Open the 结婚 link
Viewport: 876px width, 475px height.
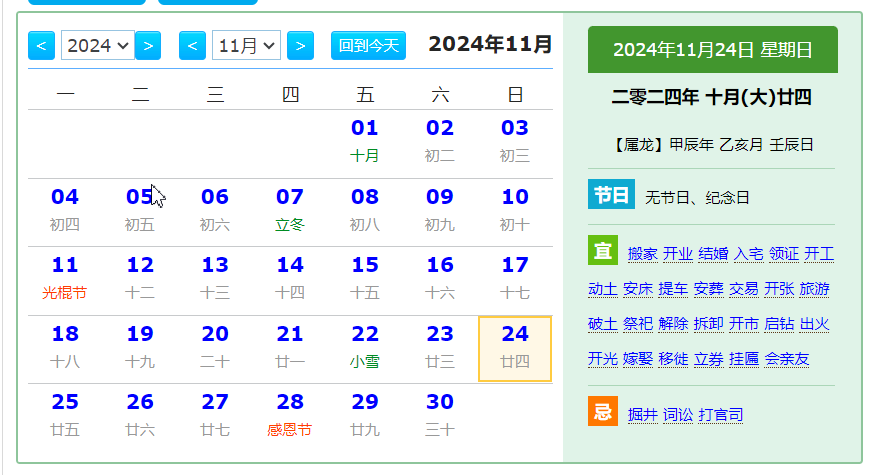click(x=713, y=254)
